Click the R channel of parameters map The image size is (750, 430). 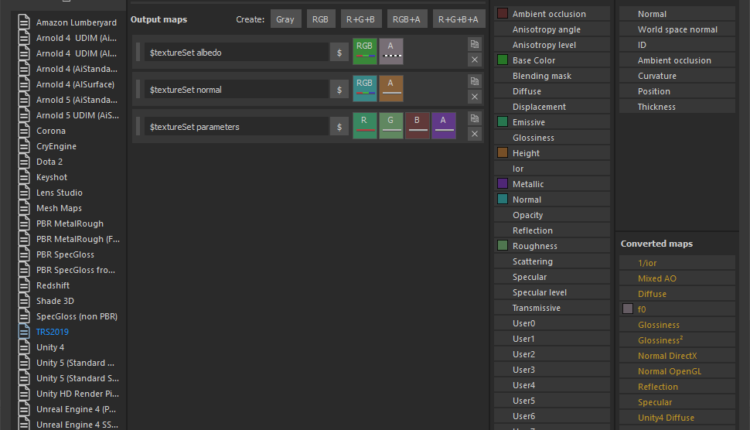pos(365,126)
